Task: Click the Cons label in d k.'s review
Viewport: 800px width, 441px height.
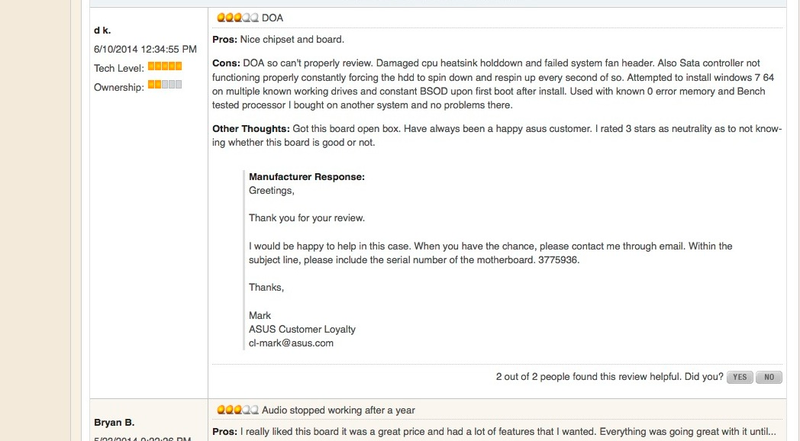Action: point(226,63)
